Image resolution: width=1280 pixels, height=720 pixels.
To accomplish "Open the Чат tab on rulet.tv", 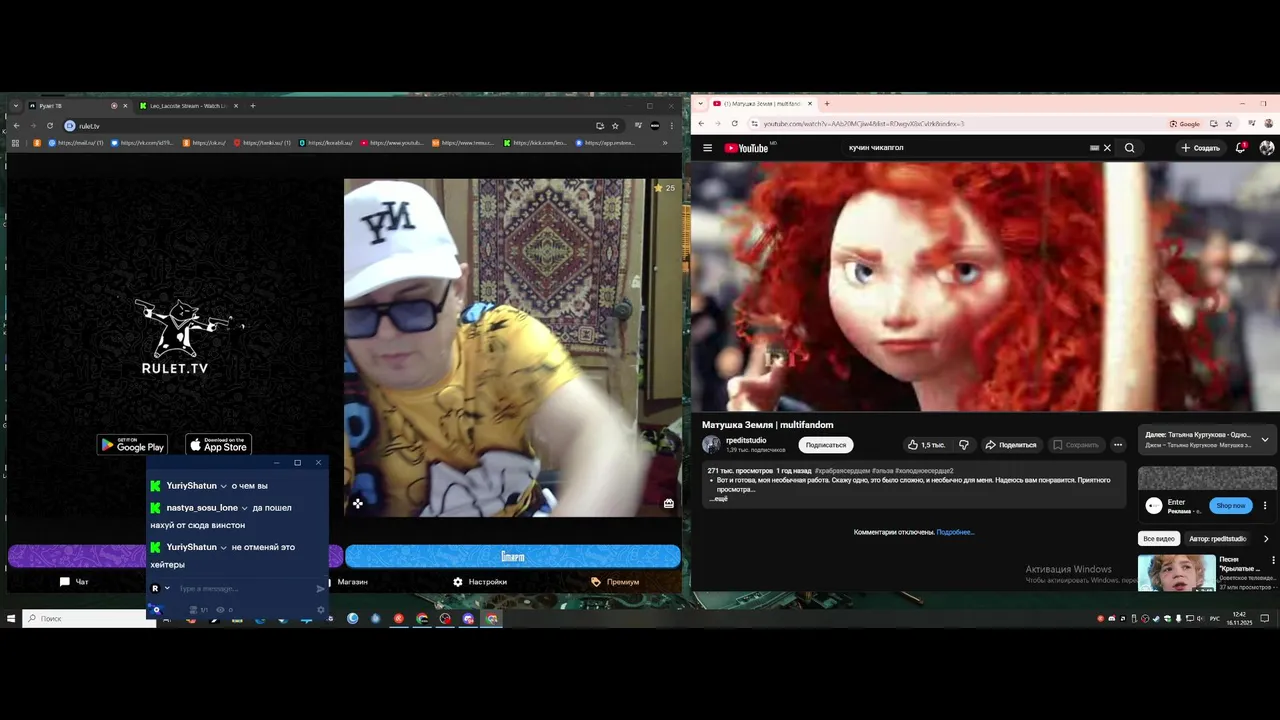I will (x=74, y=582).
